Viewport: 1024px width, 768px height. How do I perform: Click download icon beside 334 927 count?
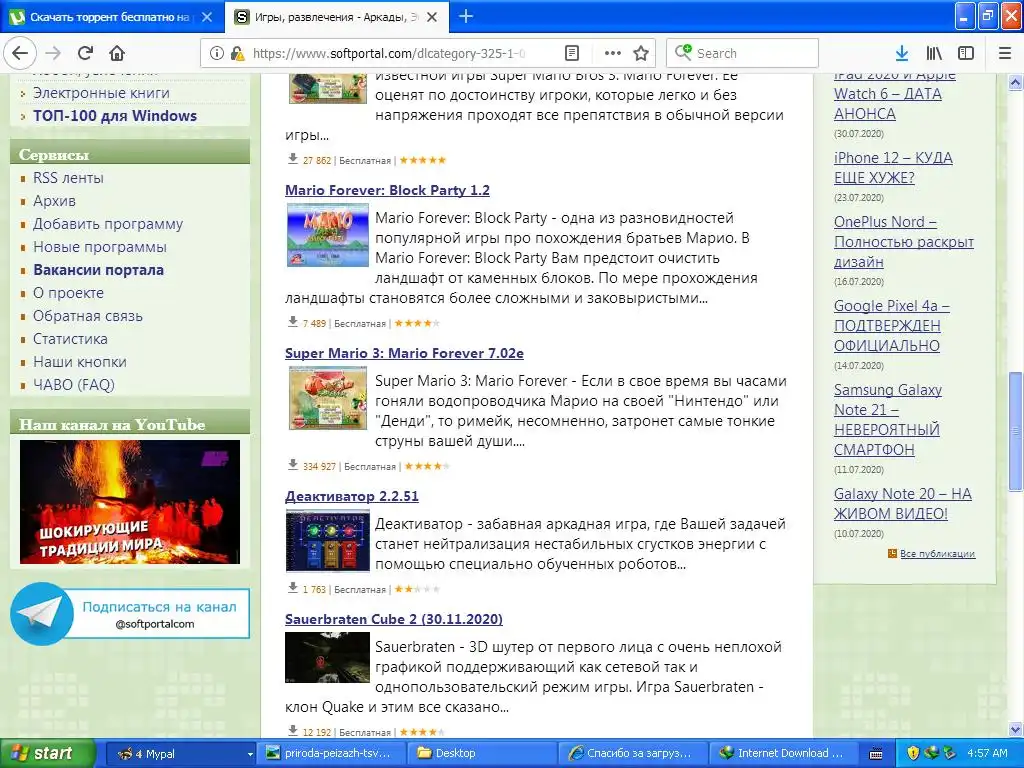[x=293, y=465]
